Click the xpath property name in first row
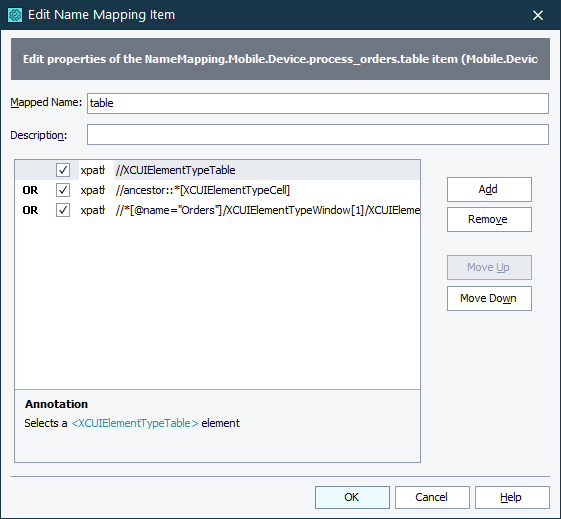This screenshot has height=519, width=561. [x=92, y=170]
